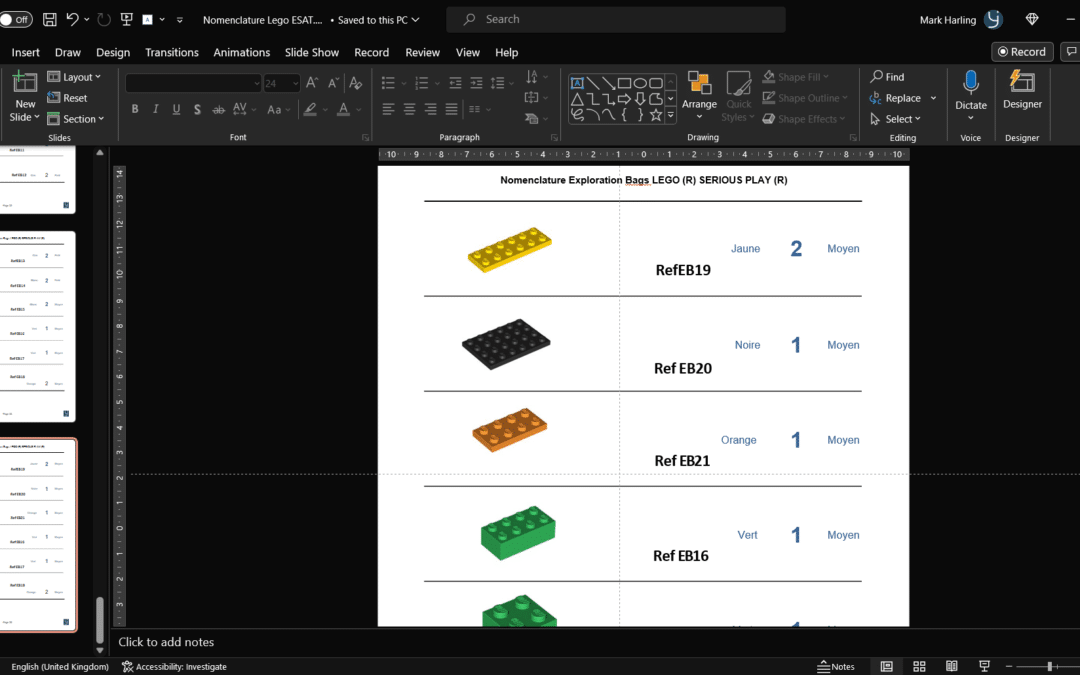Viewport: 1080px width, 675px height.
Task: Start presentation from beginning icon
Action: pyautogui.click(x=126, y=19)
